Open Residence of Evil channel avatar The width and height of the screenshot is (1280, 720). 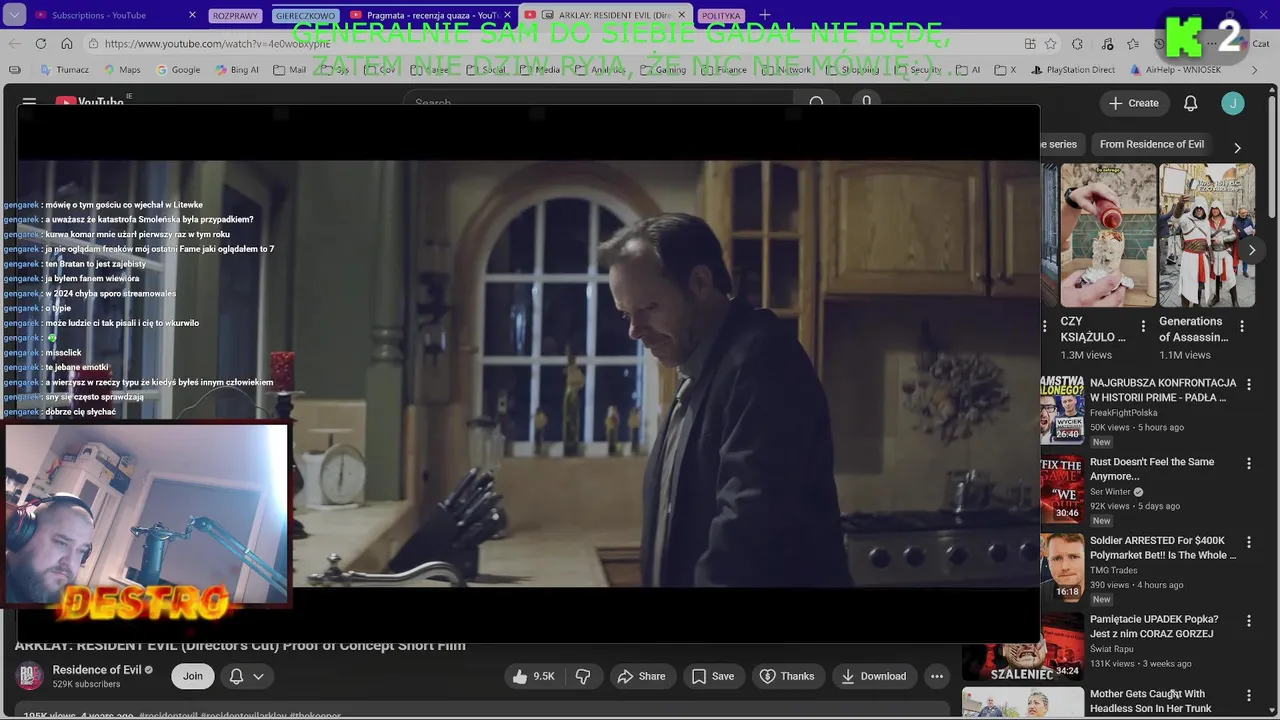(30, 676)
